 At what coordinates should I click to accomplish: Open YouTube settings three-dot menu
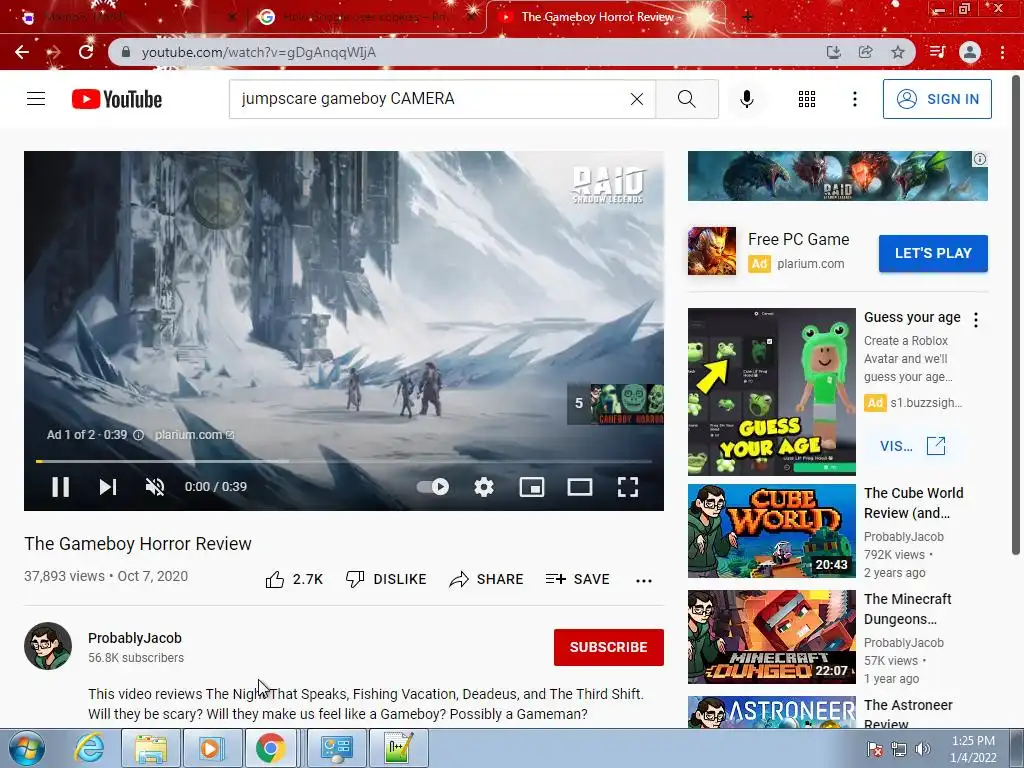(854, 99)
